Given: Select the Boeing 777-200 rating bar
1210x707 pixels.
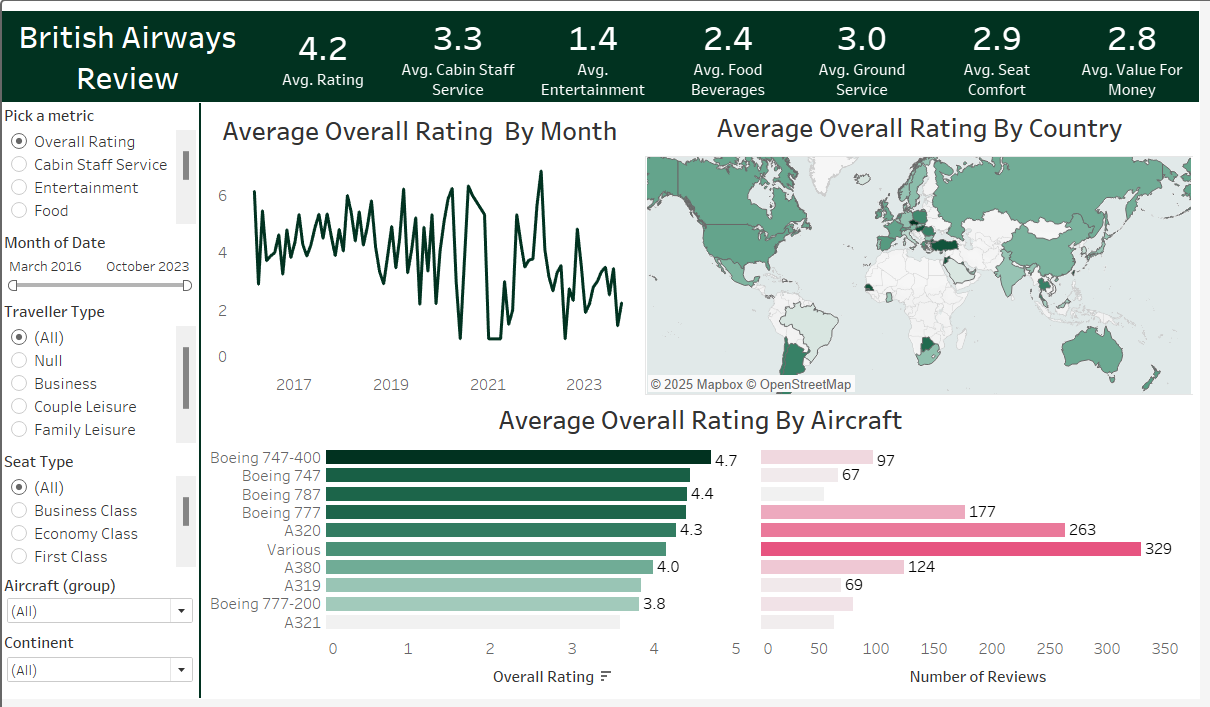Looking at the screenshot, I should pos(482,604).
